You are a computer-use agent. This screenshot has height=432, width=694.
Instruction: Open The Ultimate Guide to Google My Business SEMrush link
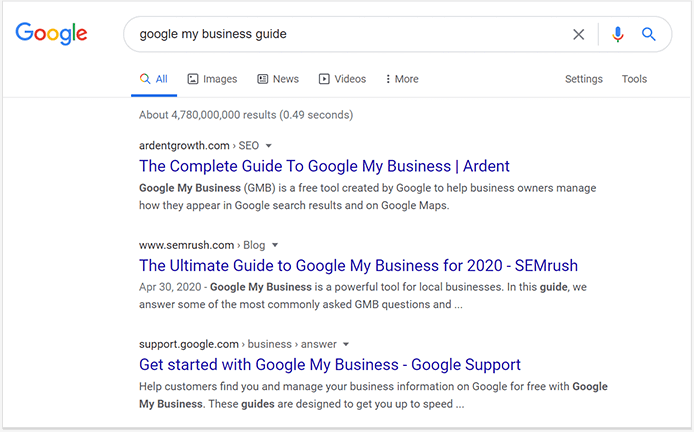click(x=359, y=266)
